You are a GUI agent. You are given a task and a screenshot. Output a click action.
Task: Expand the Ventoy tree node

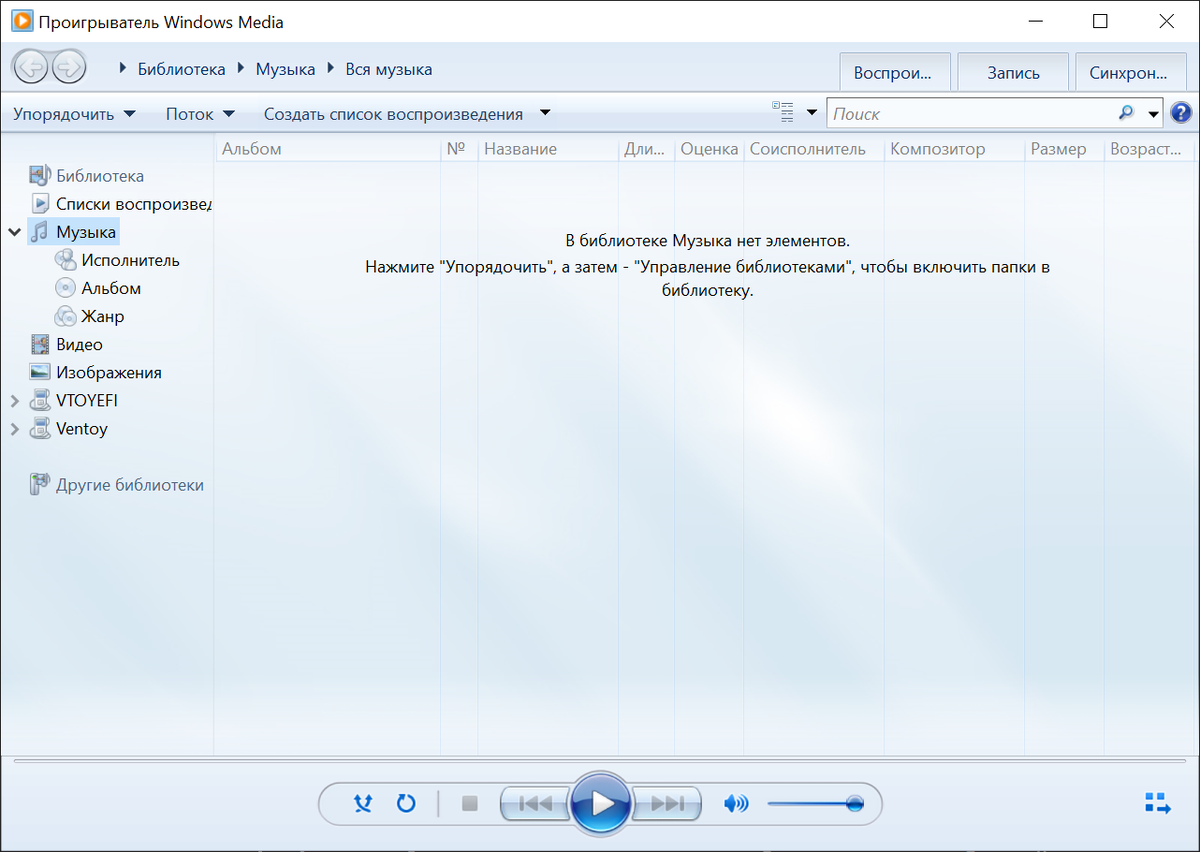[14, 429]
